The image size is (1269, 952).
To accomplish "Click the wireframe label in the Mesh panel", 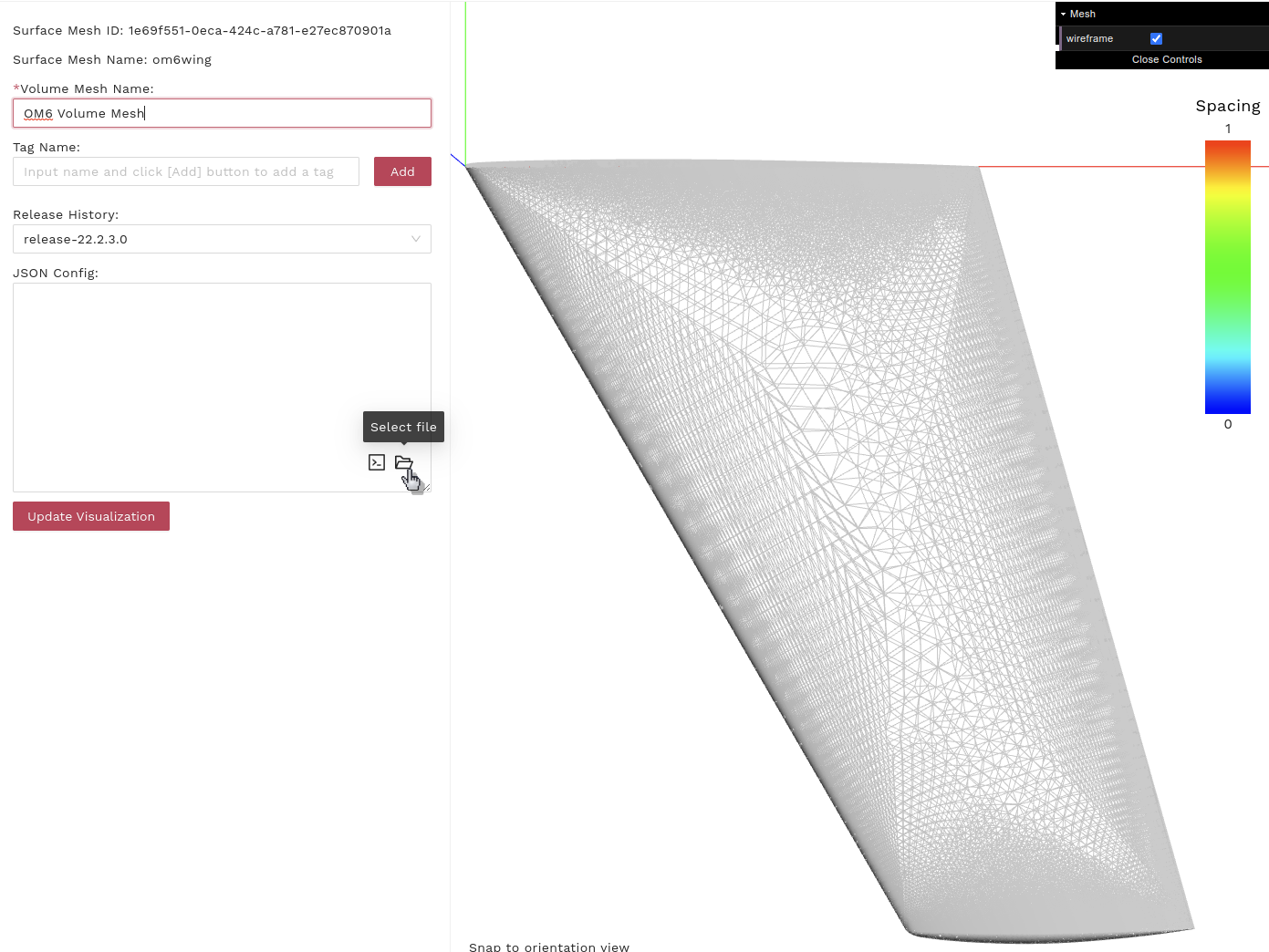I will pyautogui.click(x=1089, y=38).
